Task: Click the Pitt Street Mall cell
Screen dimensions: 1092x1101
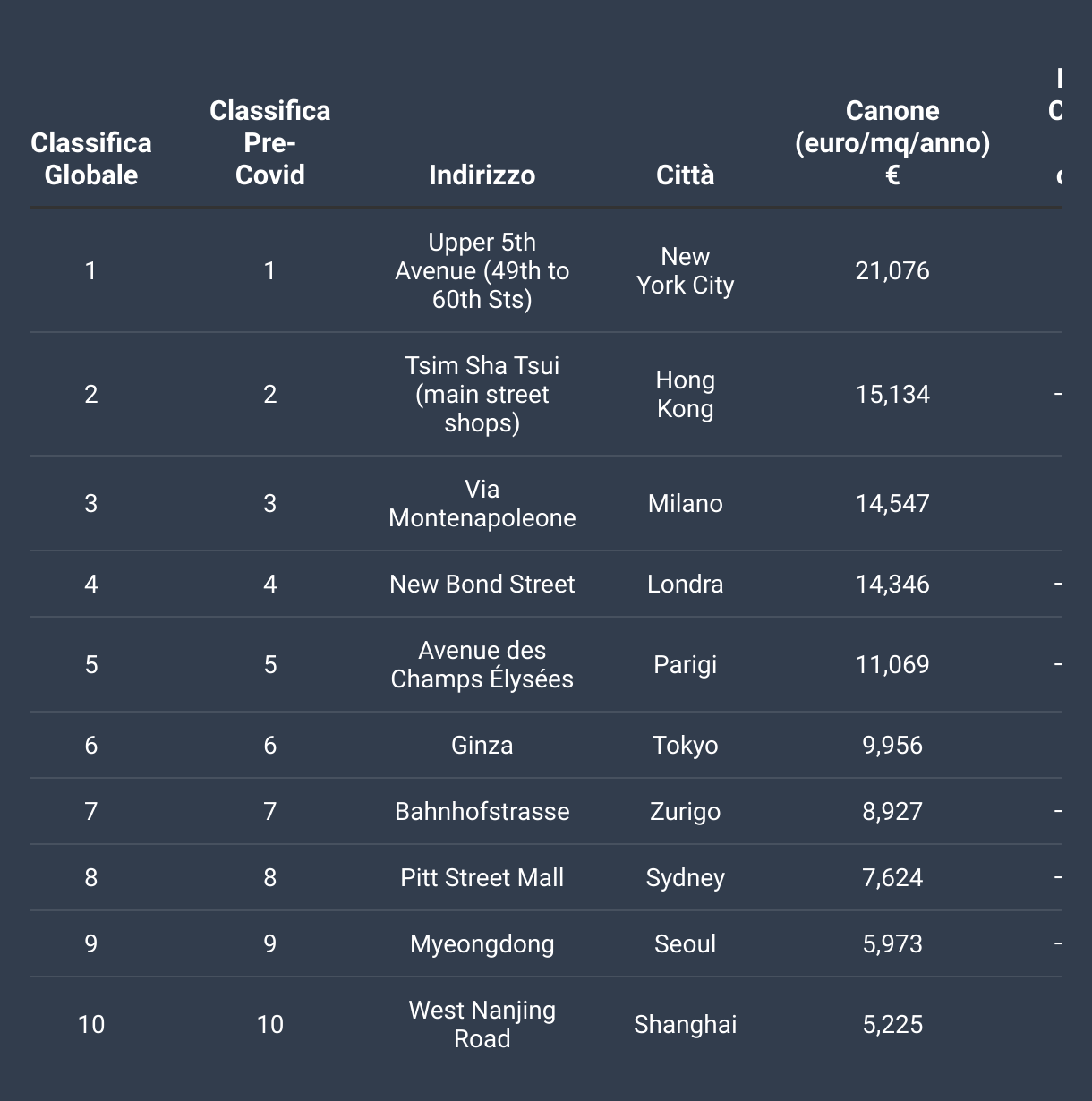Action: tap(482, 877)
